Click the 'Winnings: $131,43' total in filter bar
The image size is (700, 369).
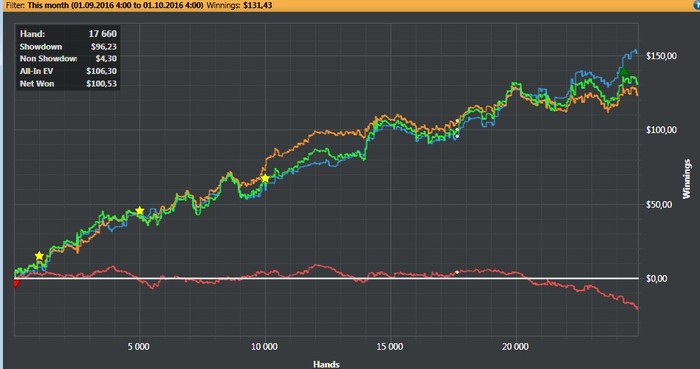point(238,5)
